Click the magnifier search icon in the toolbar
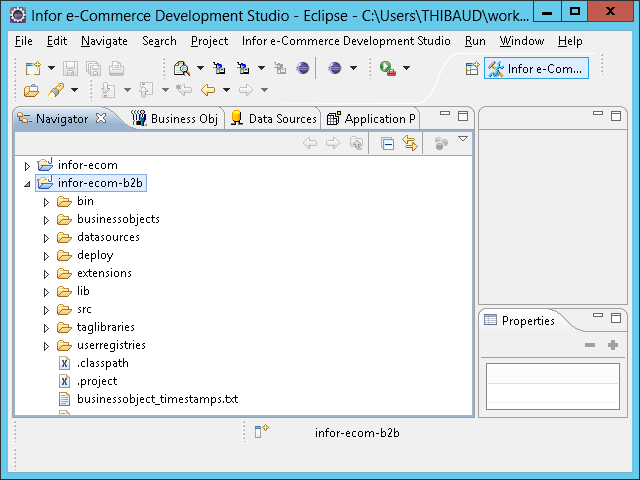Viewport: 640px width, 480px height. 181,68
